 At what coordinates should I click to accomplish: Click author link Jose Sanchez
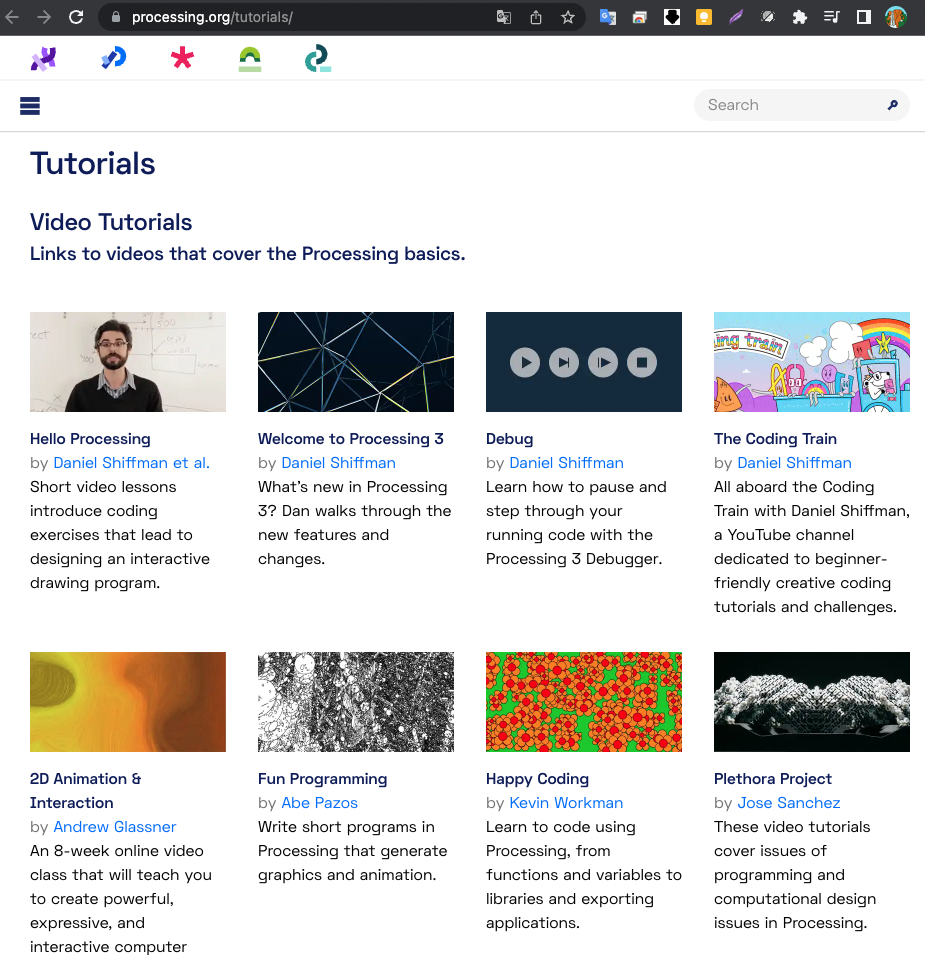click(789, 803)
